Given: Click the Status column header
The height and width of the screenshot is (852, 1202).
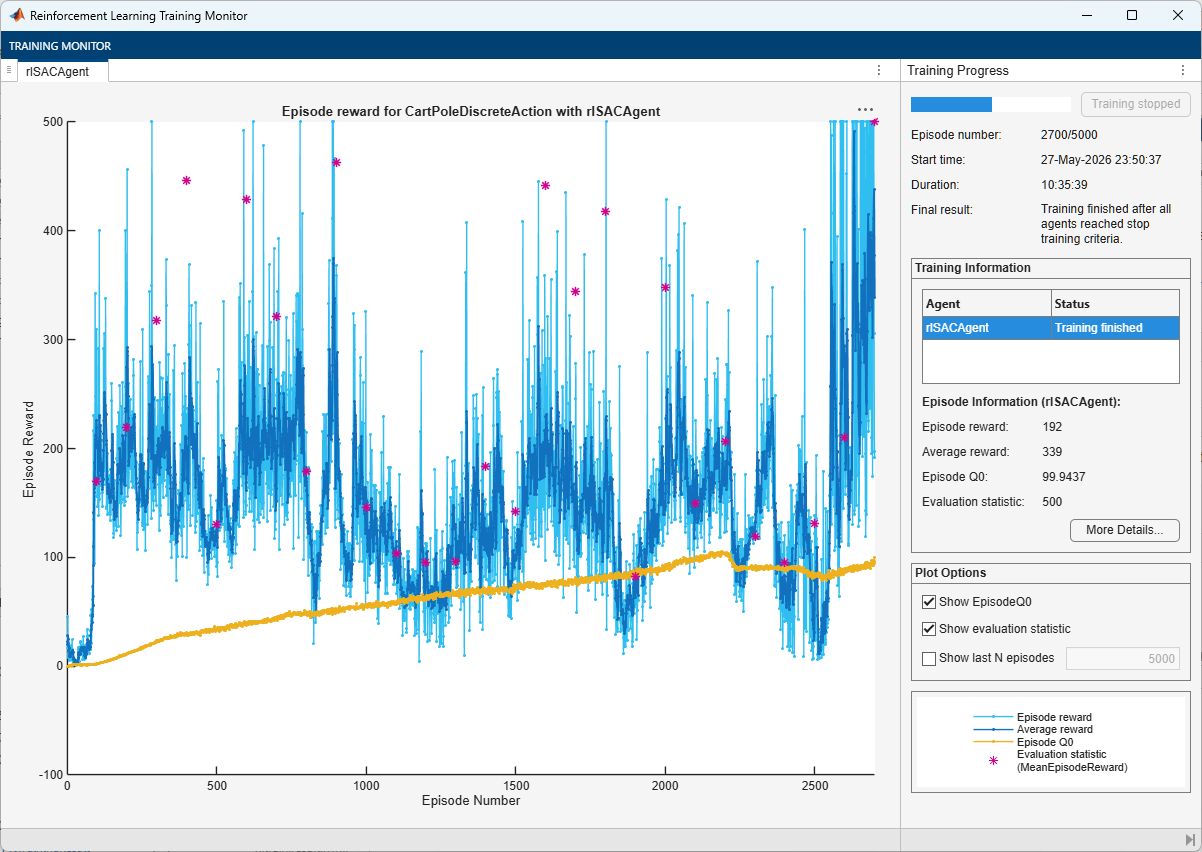Looking at the screenshot, I should click(x=1115, y=303).
